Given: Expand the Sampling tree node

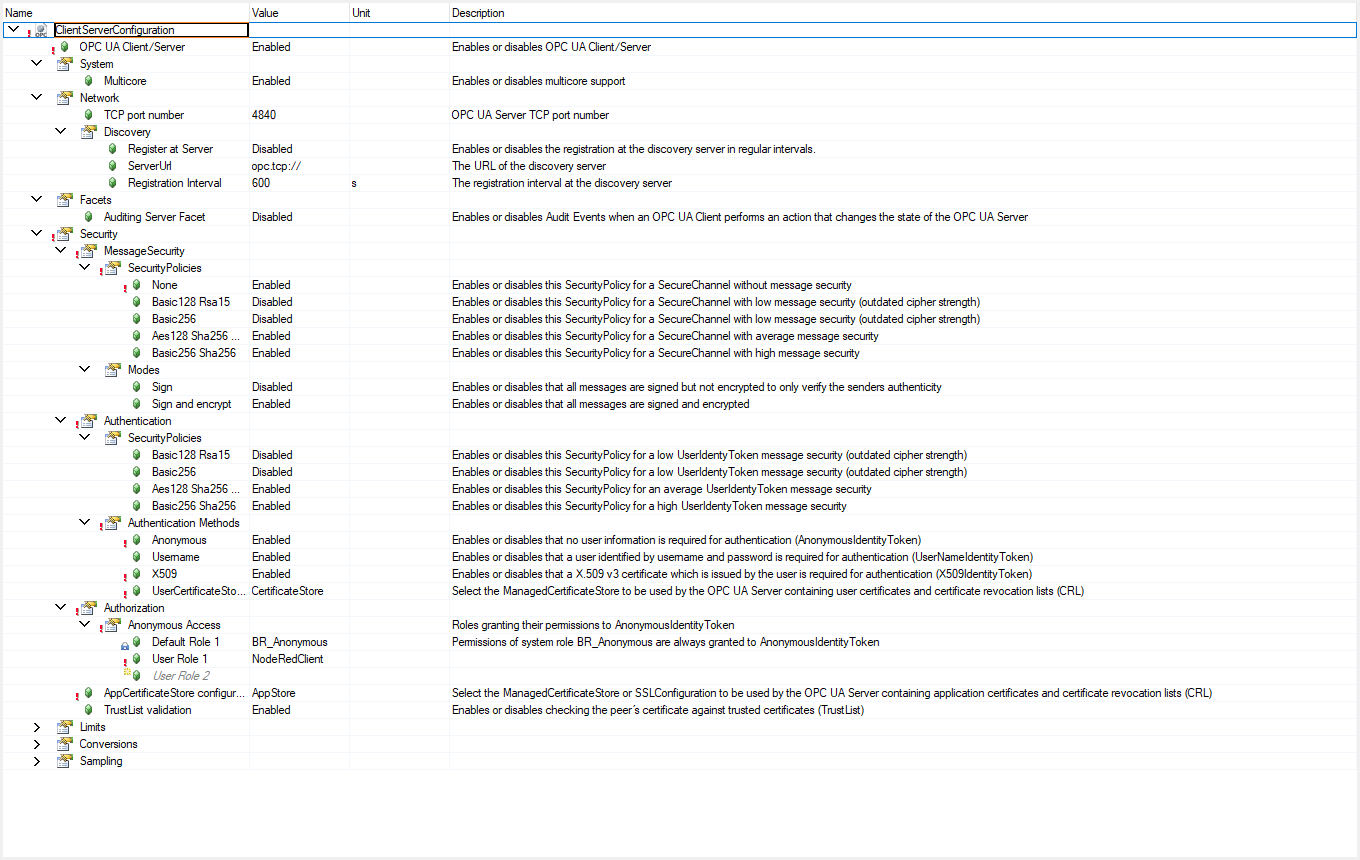Looking at the screenshot, I should [x=37, y=761].
